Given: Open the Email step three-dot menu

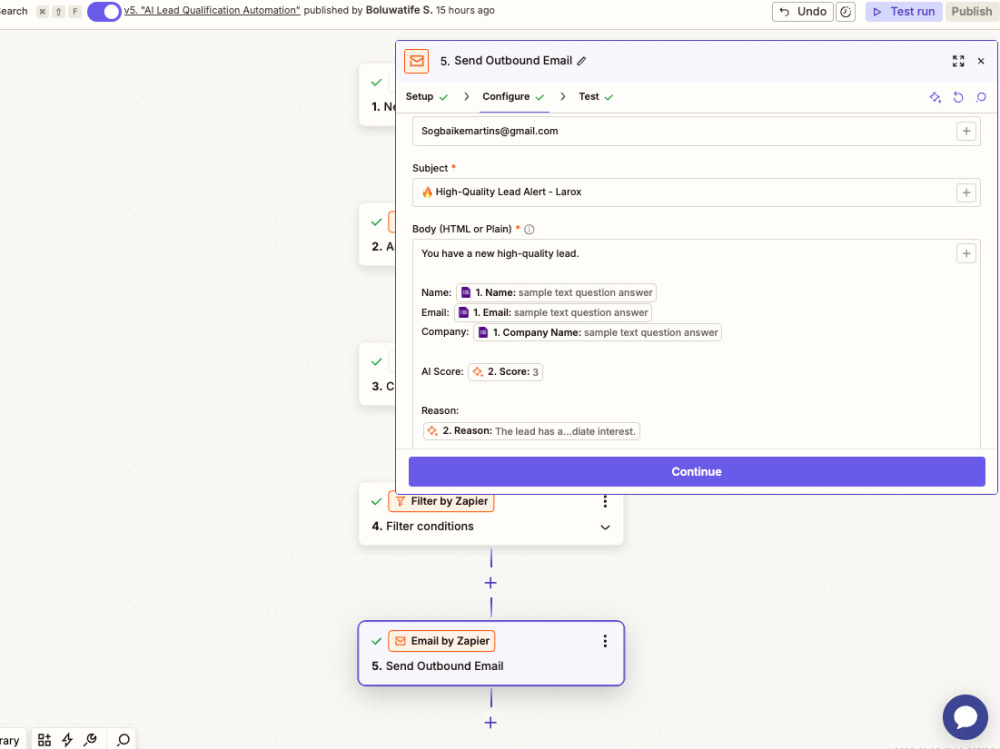Looking at the screenshot, I should 605,641.
